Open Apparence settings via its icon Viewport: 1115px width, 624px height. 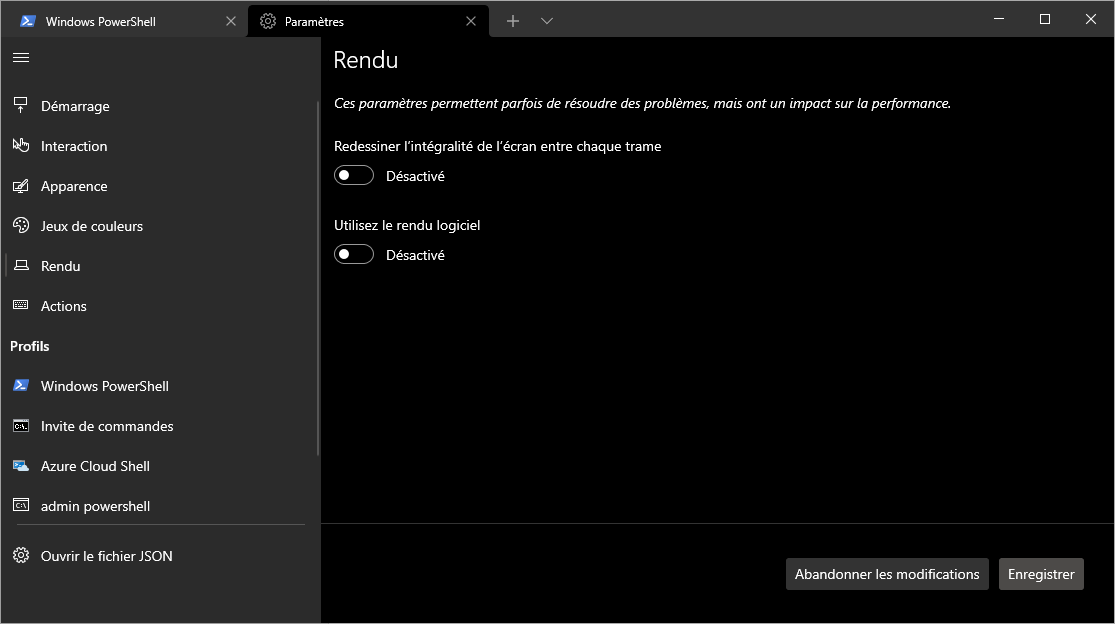(x=20, y=186)
